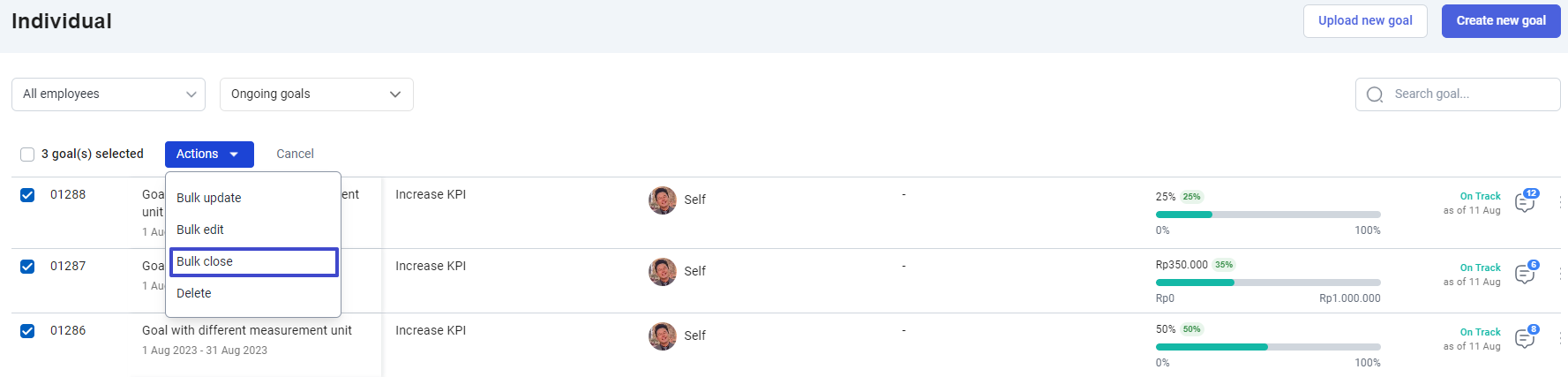Screen dimensions: 1568x377
Task: Choose Bulk close from the Actions menu
Action: [254, 262]
